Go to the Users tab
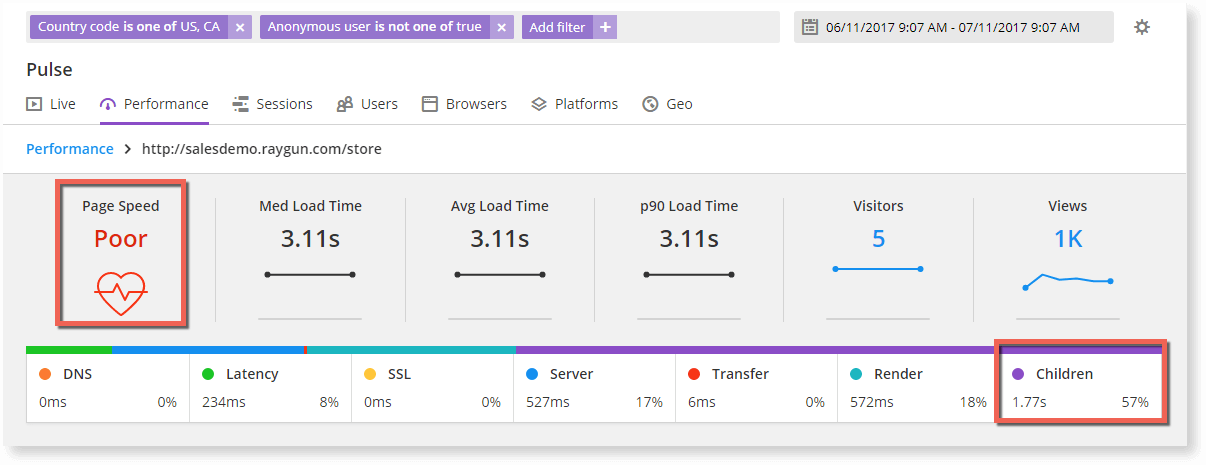 [x=367, y=104]
